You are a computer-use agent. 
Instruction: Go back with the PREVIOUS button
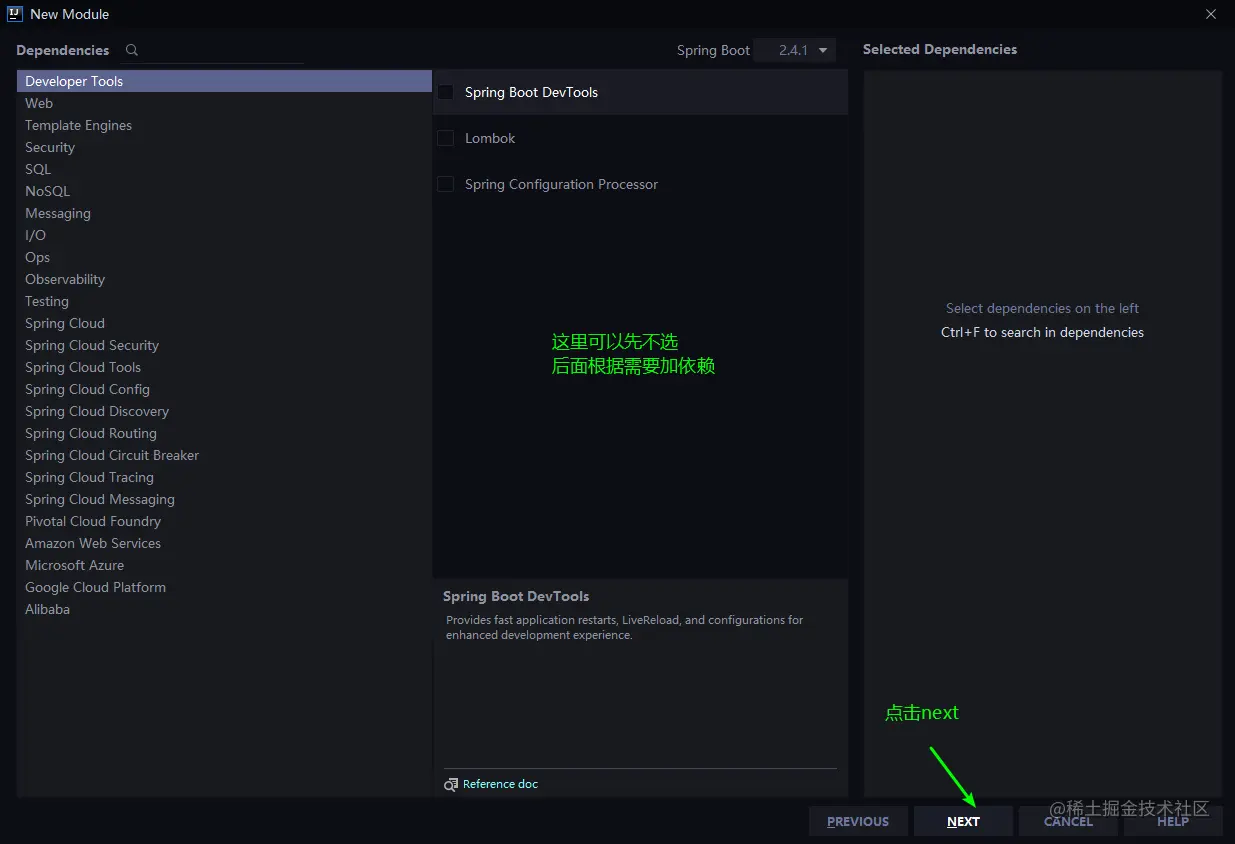pos(858,821)
